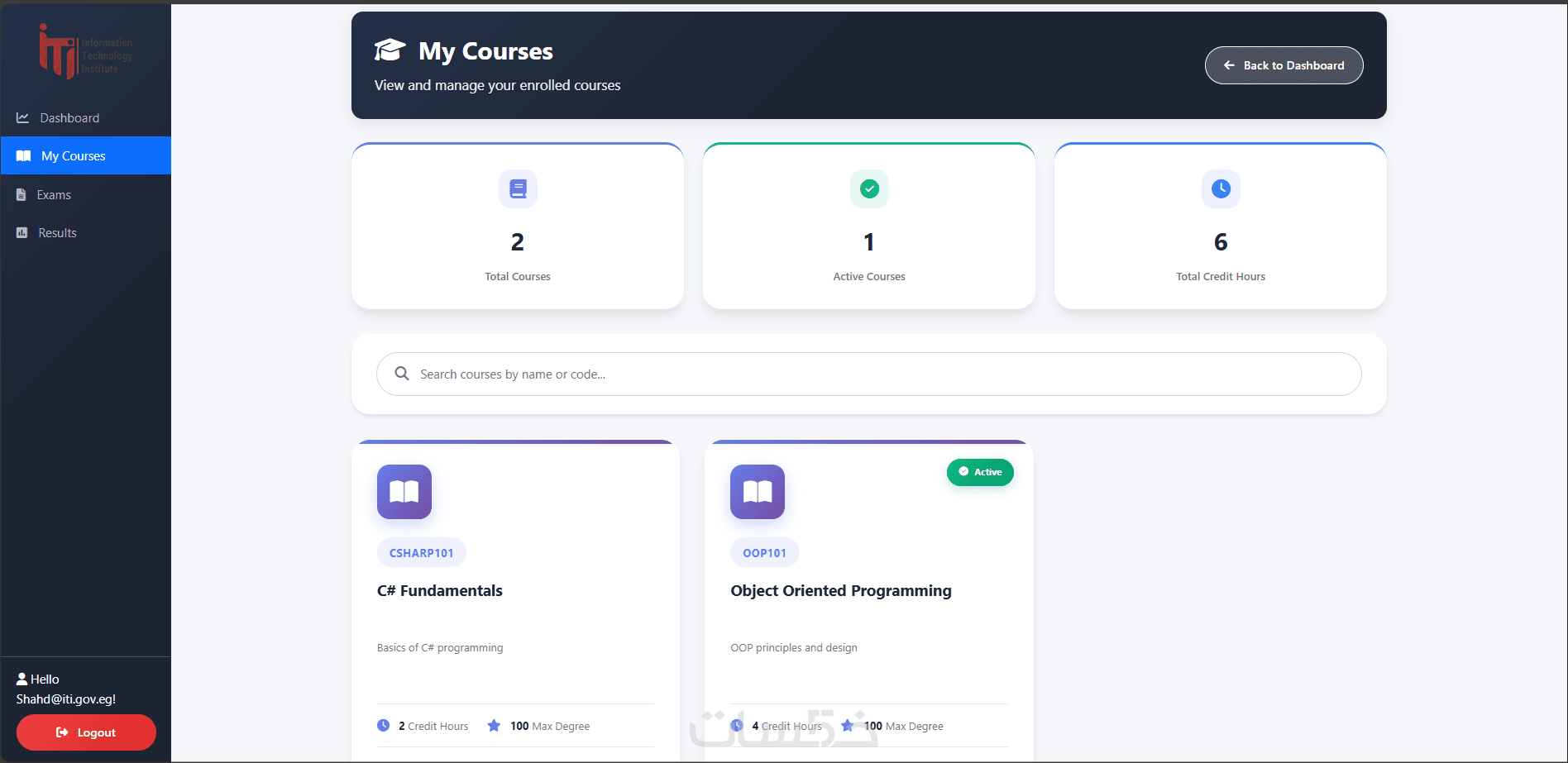The height and width of the screenshot is (763, 1568).
Task: Open the Dashboard menu item
Action: [x=86, y=118]
